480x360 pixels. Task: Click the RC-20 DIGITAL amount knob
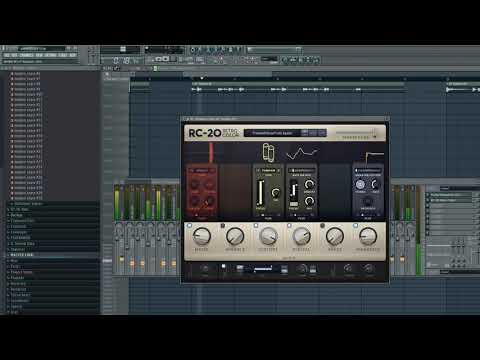tap(301, 236)
